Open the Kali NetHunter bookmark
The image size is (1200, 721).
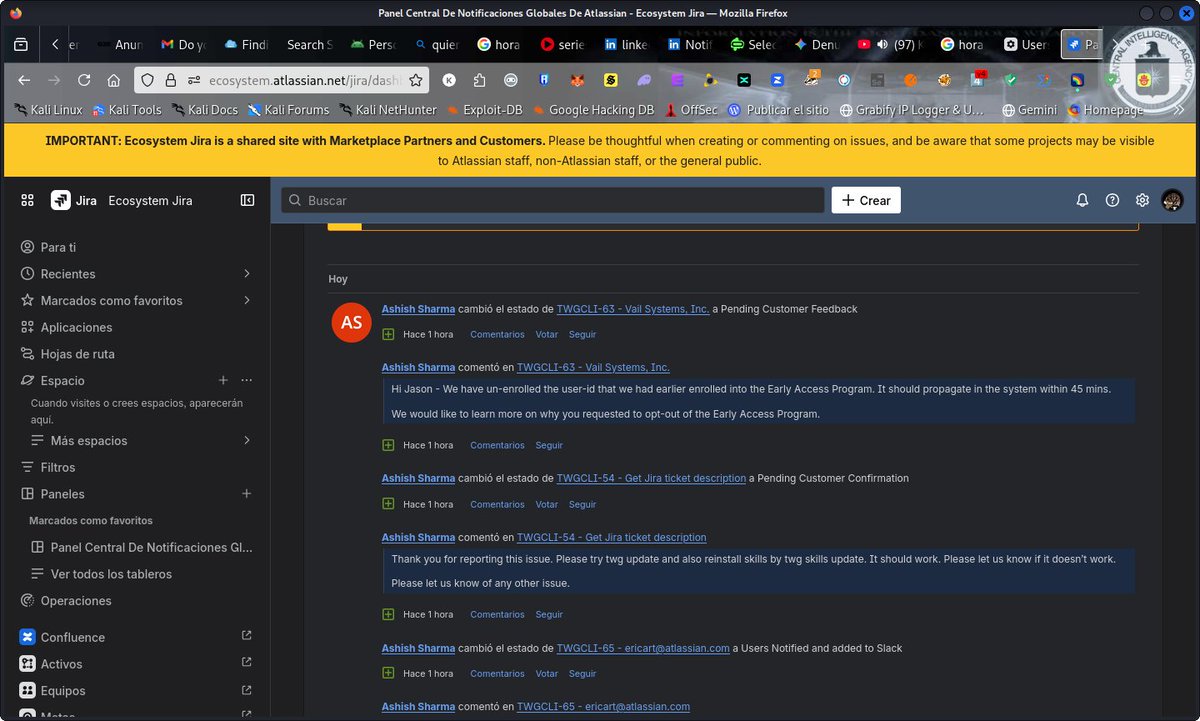tap(388, 110)
